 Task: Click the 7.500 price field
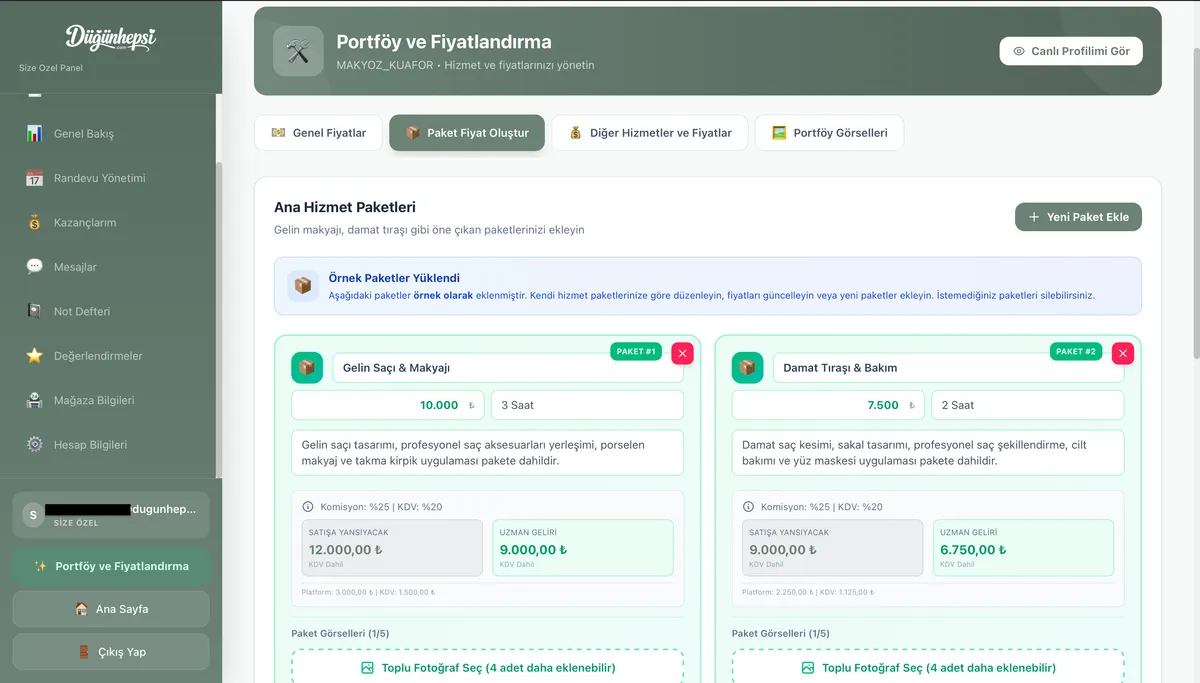pos(829,405)
